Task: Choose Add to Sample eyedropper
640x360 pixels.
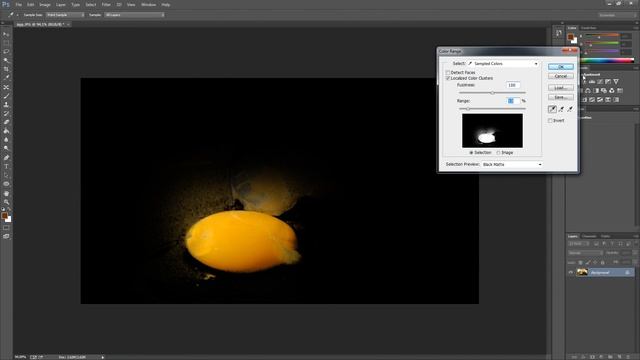Action: 561,109
